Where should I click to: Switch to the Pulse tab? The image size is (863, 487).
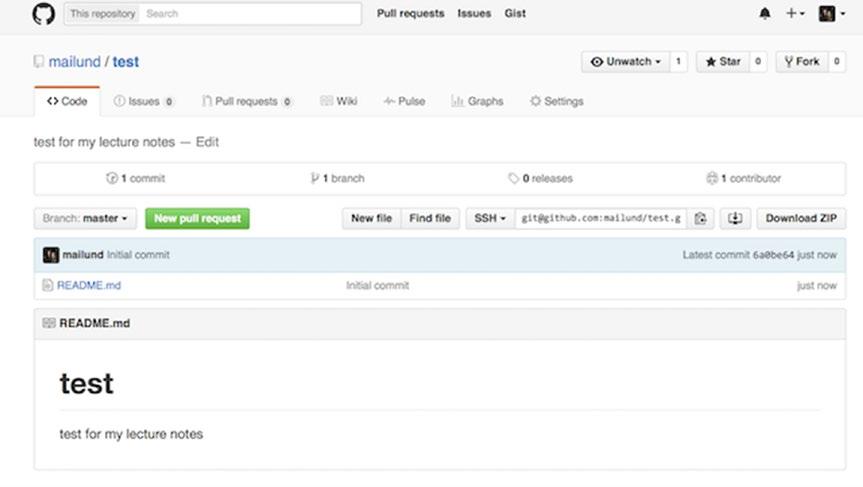(405, 101)
